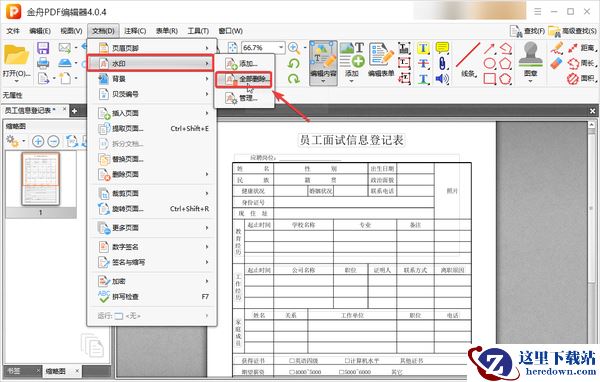The image size is (600, 382).
Task: Select Encrypt (加密) menu entry
Action: (152, 281)
